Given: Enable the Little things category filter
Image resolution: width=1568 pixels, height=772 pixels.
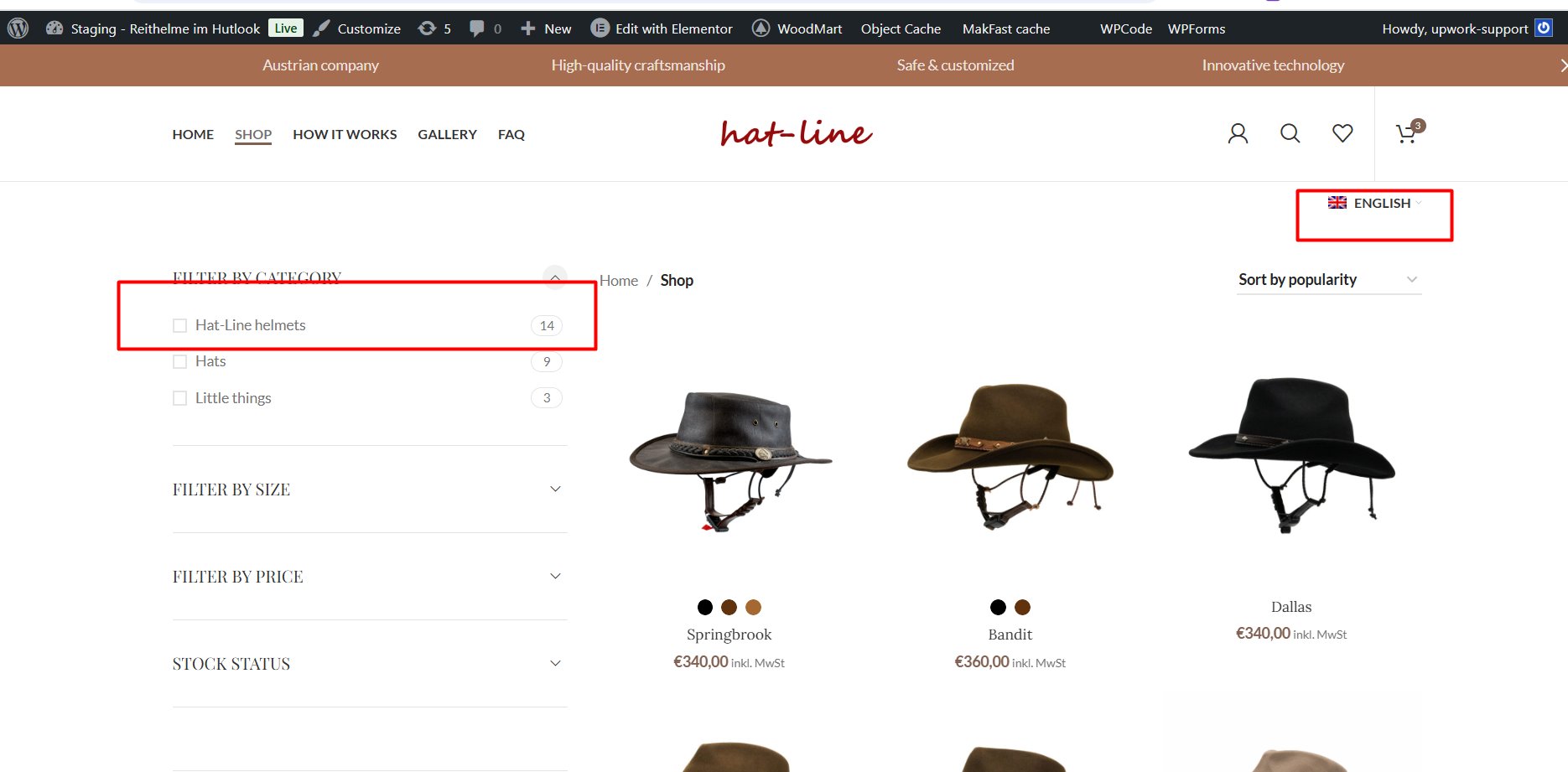Looking at the screenshot, I should click(179, 398).
